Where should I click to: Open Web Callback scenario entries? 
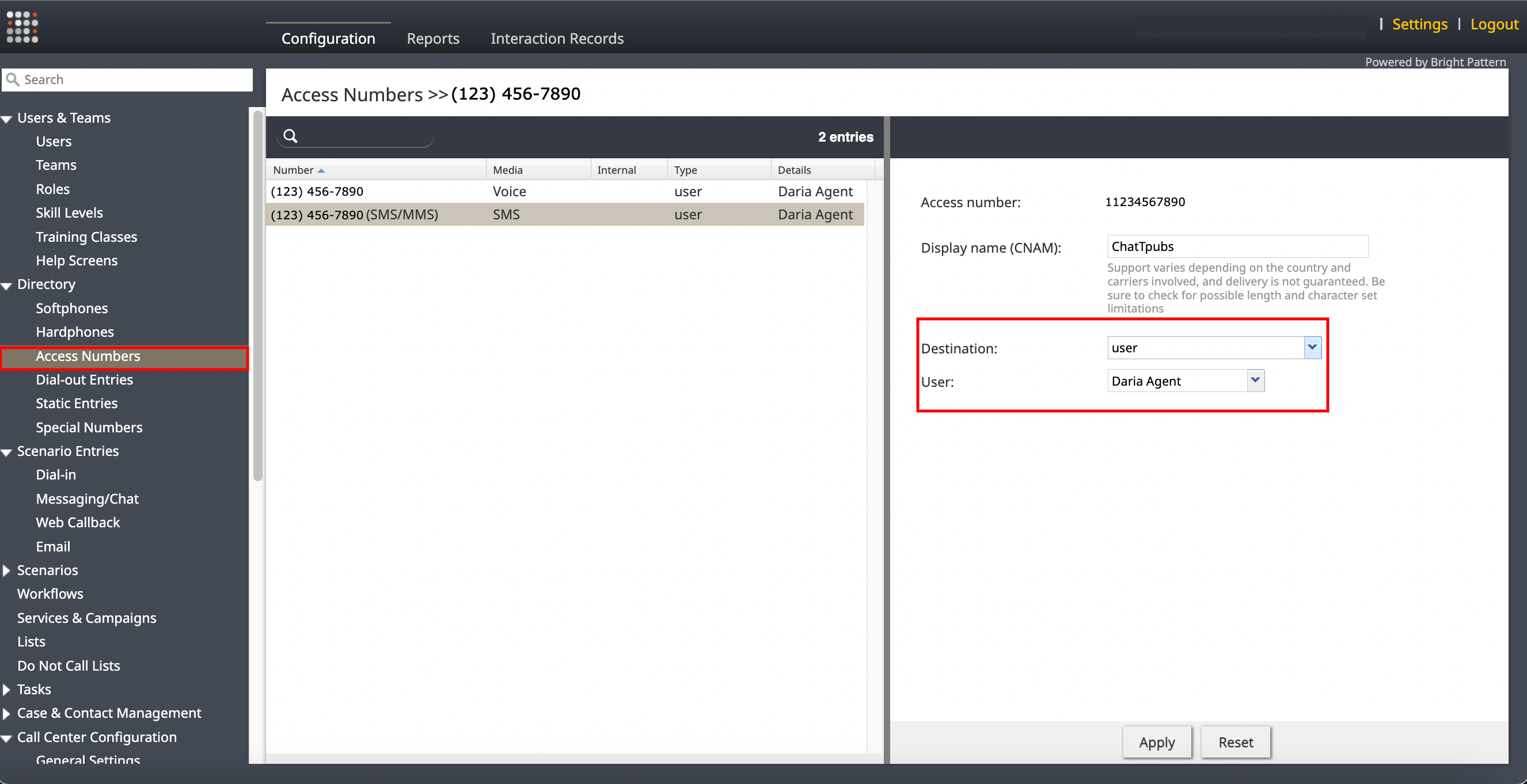[x=78, y=523]
